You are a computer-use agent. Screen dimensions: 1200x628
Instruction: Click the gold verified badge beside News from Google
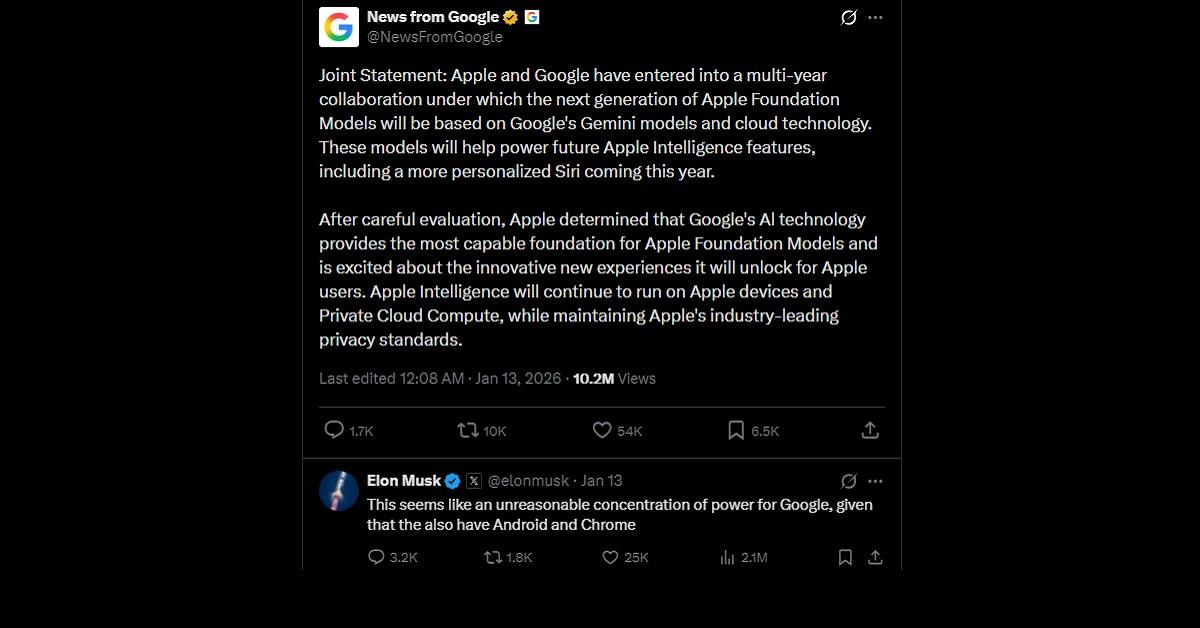[511, 16]
